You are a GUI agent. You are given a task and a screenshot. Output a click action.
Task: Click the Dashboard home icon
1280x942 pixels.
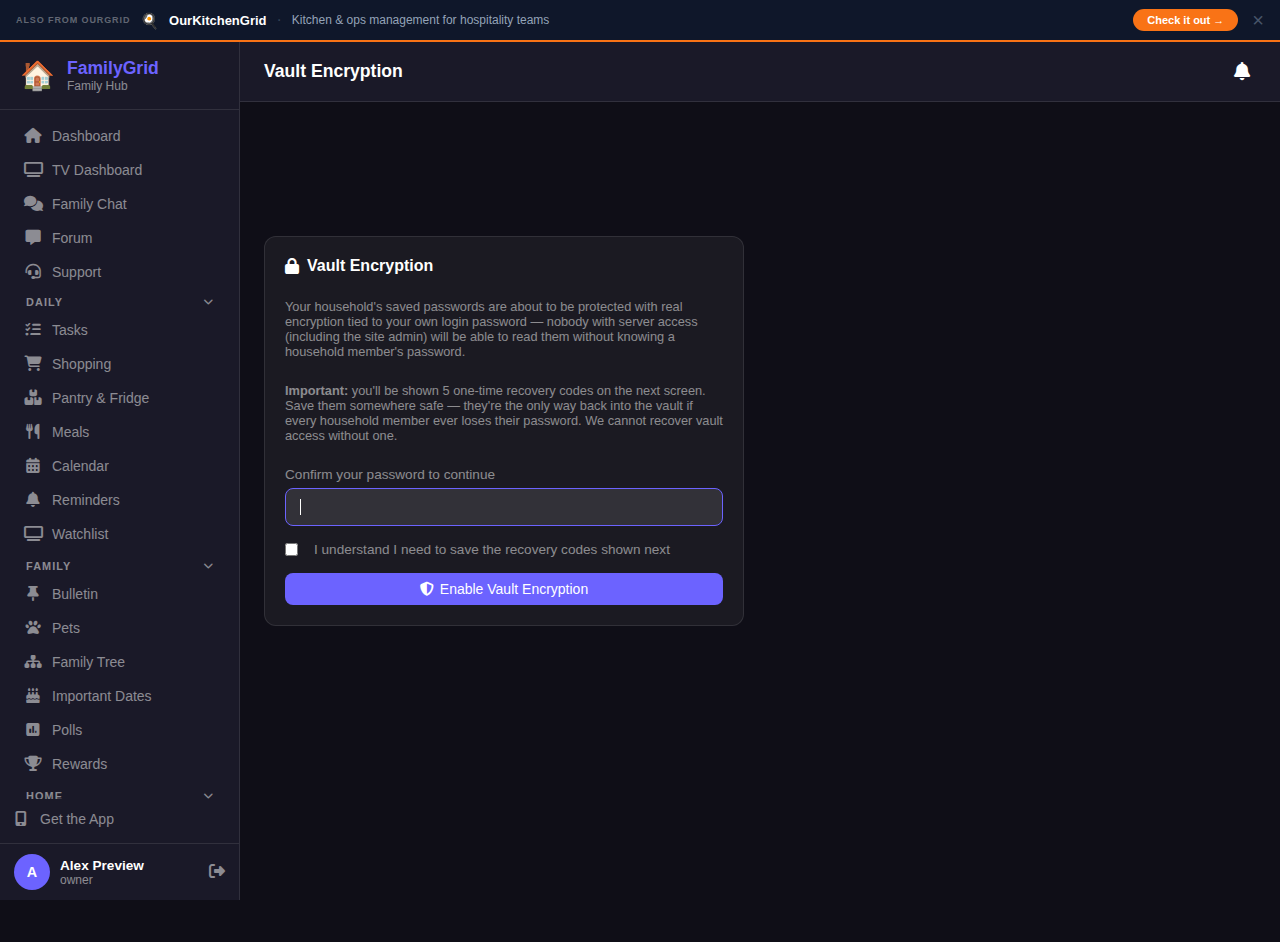pos(33,136)
